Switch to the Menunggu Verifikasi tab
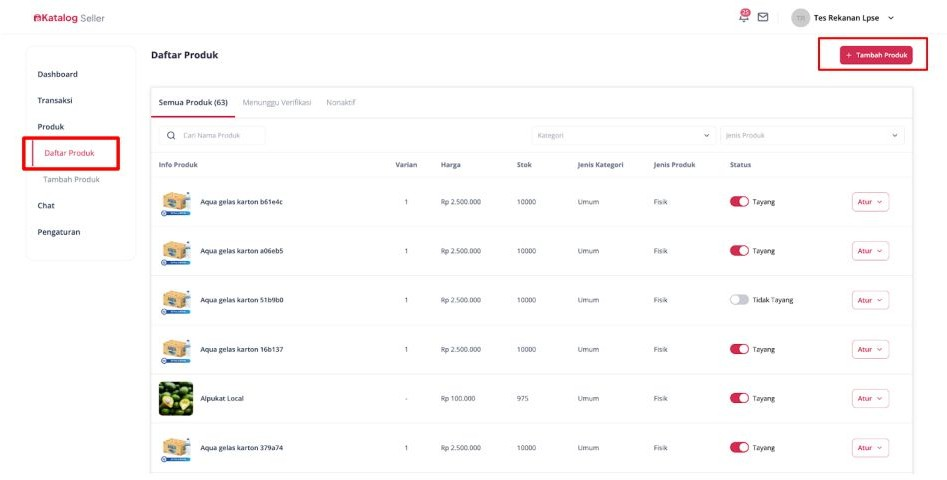The width and height of the screenshot is (947, 480). (x=276, y=103)
